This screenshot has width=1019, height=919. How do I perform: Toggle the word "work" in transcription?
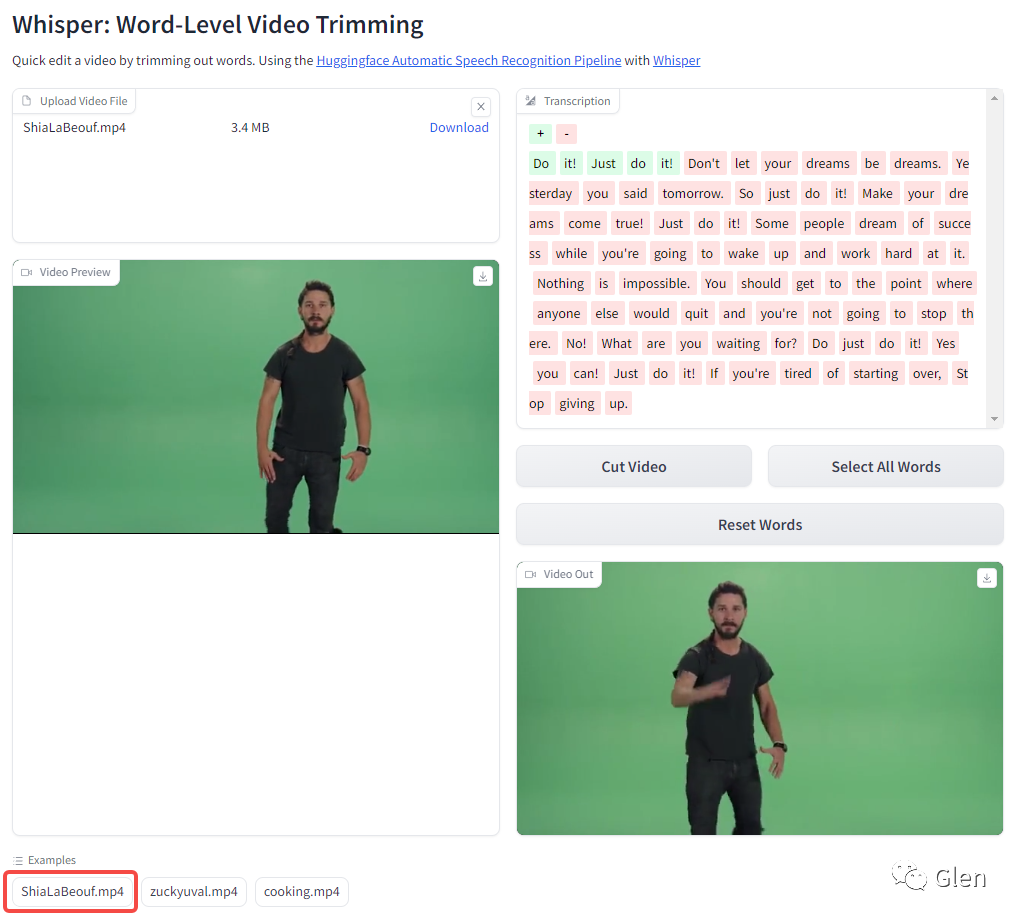point(855,253)
